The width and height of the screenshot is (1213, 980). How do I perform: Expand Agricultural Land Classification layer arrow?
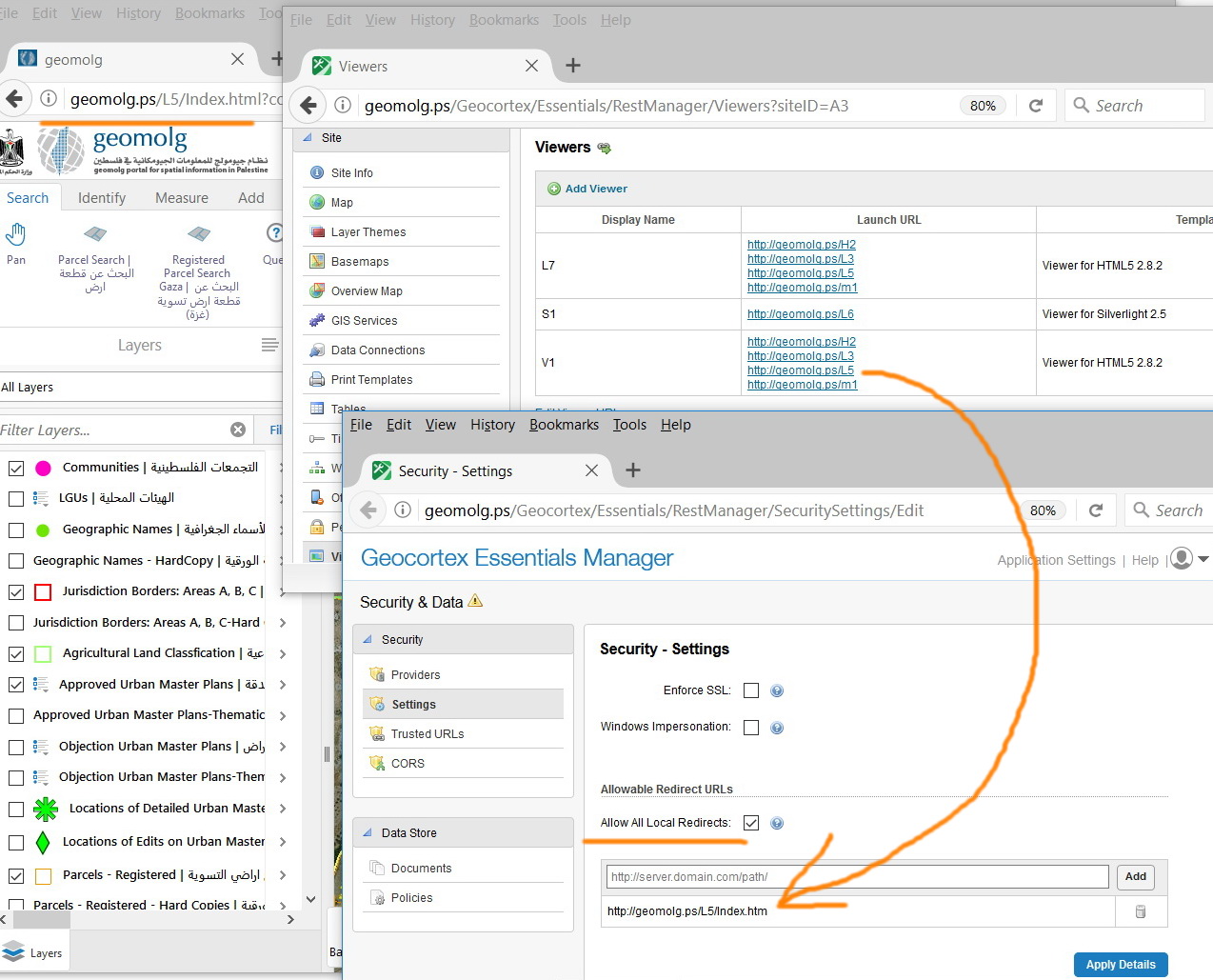coord(283,653)
